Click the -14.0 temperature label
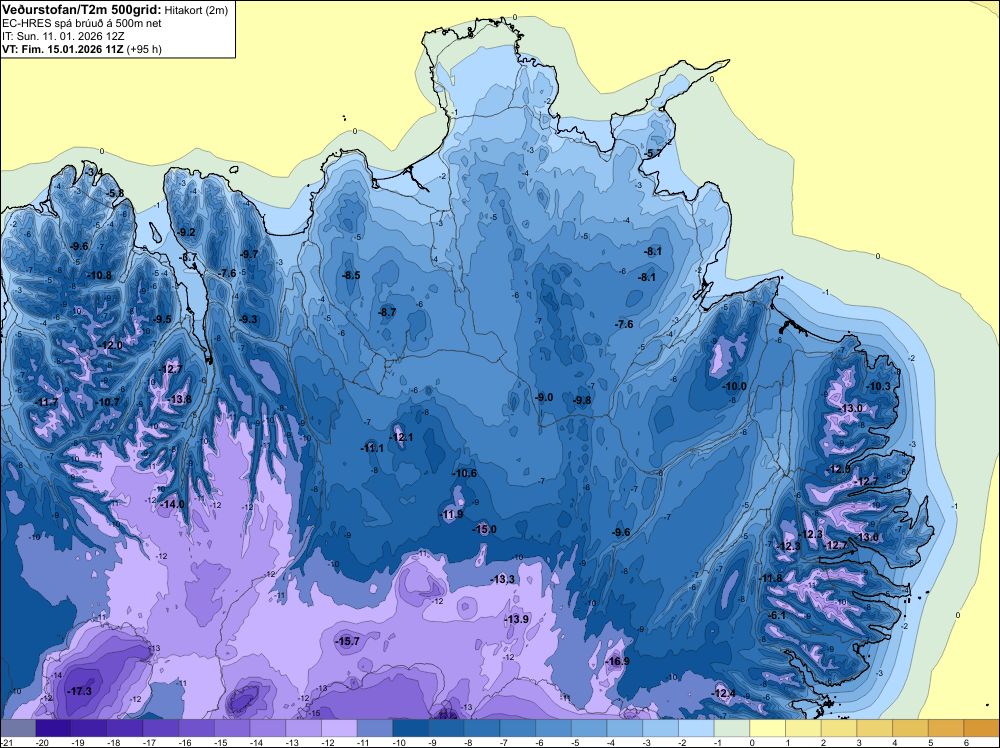 coord(172,504)
